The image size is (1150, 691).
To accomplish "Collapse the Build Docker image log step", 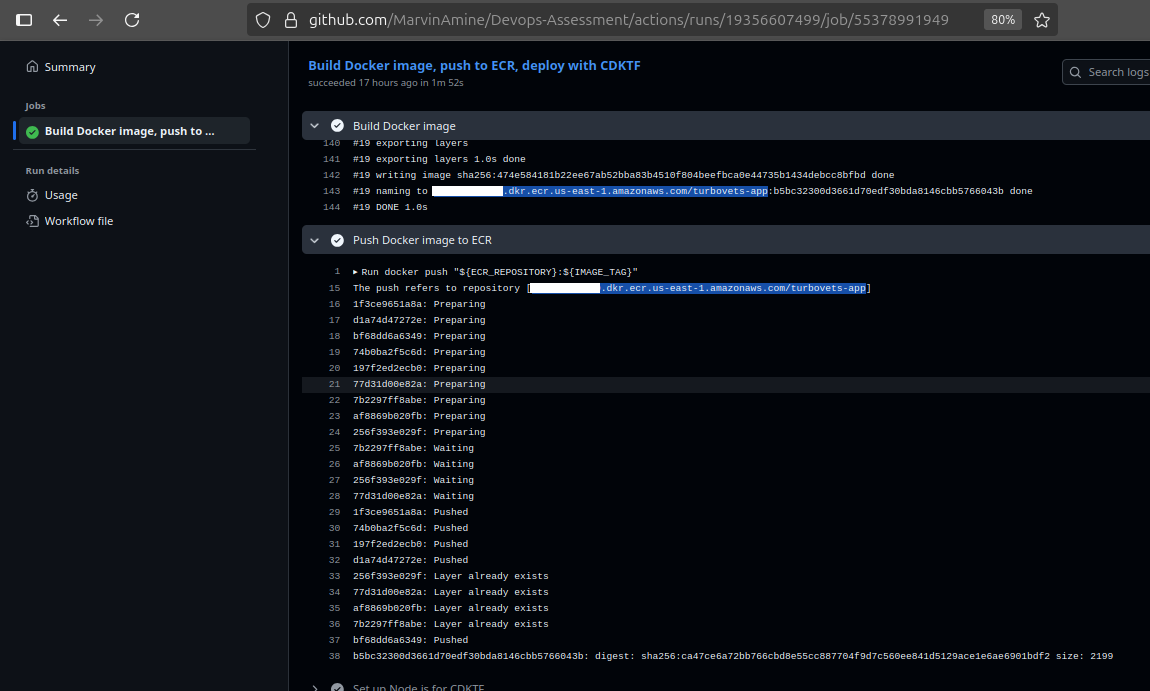I will (x=314, y=125).
